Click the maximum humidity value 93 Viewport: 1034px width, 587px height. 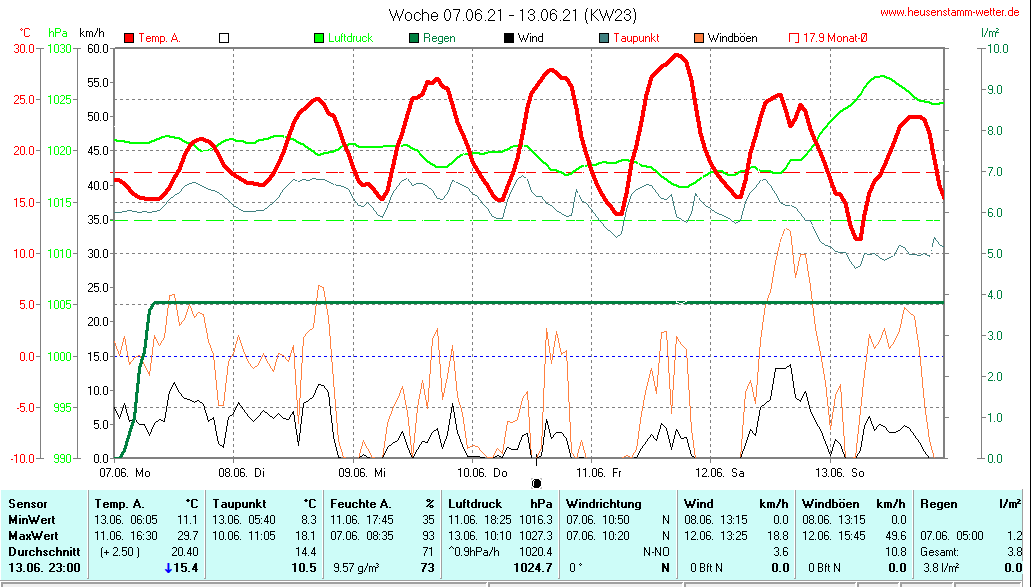(x=428, y=536)
